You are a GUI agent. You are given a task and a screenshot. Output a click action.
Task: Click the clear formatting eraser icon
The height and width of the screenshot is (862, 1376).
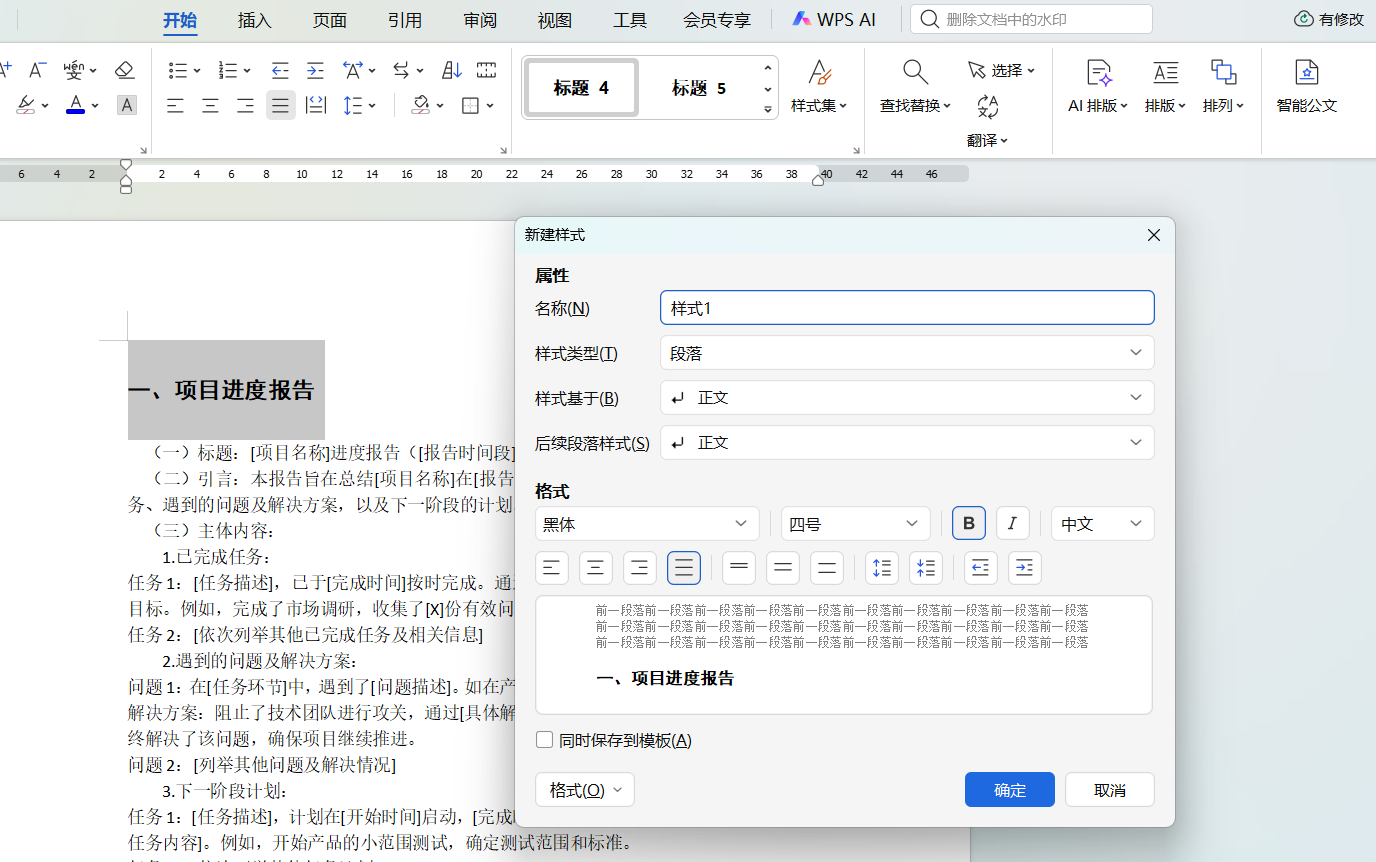pos(124,70)
